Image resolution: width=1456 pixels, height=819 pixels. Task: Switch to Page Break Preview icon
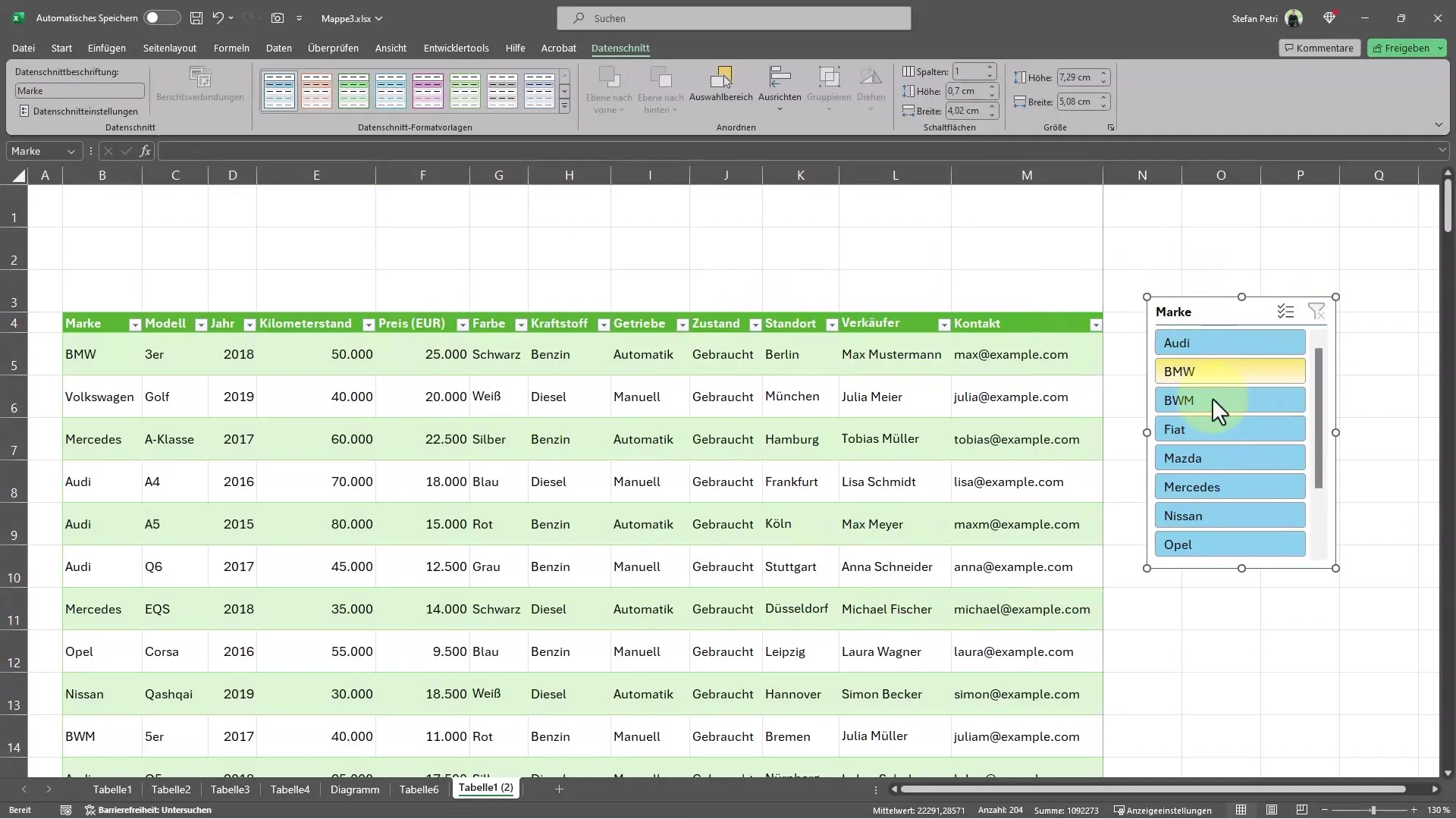coord(1302,810)
